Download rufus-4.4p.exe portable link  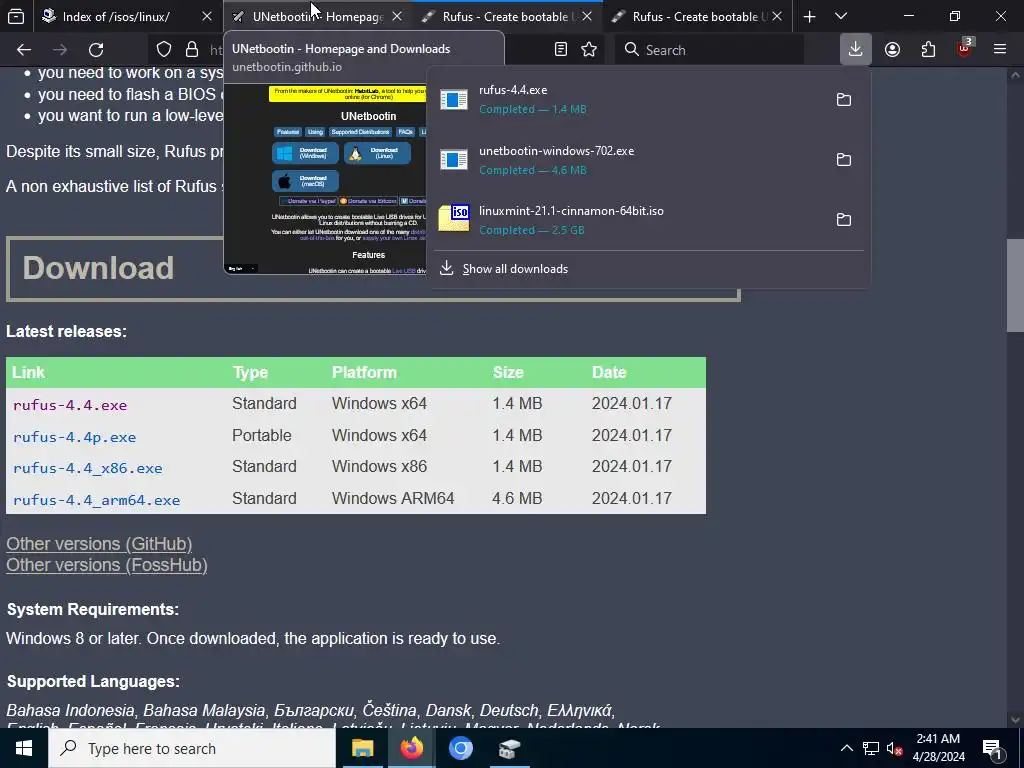74,437
